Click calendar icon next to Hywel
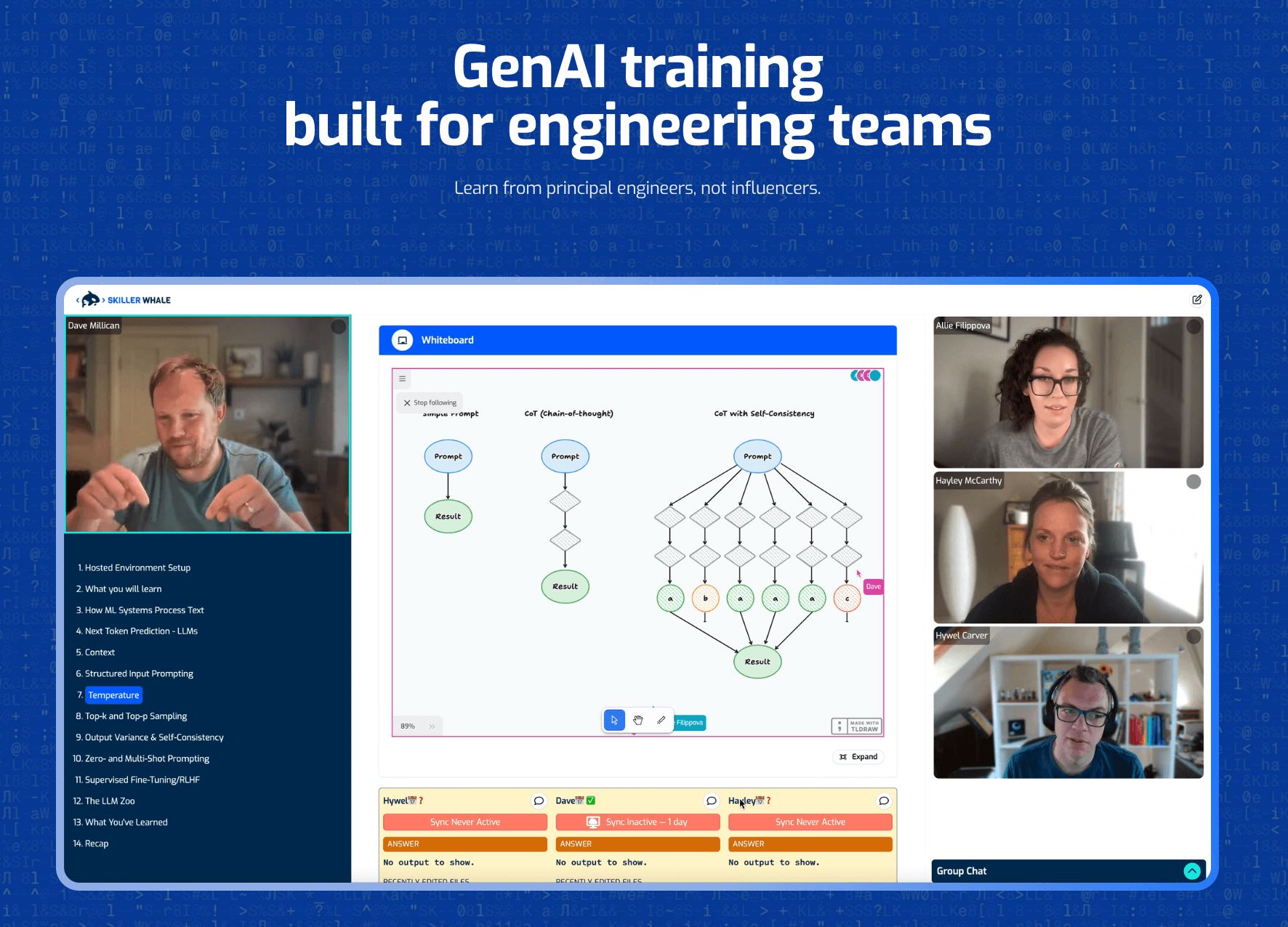 tap(412, 801)
